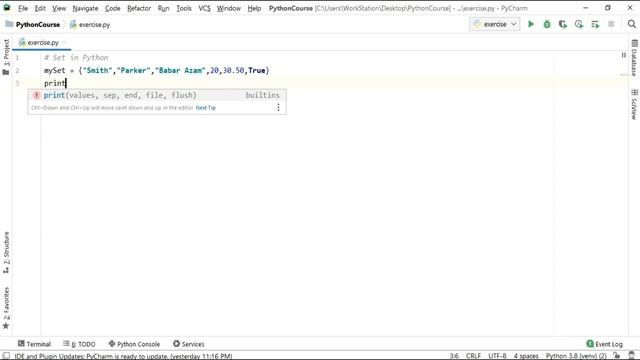Run exercise with coverage
Screen dimensions: 640x360
(563, 24)
